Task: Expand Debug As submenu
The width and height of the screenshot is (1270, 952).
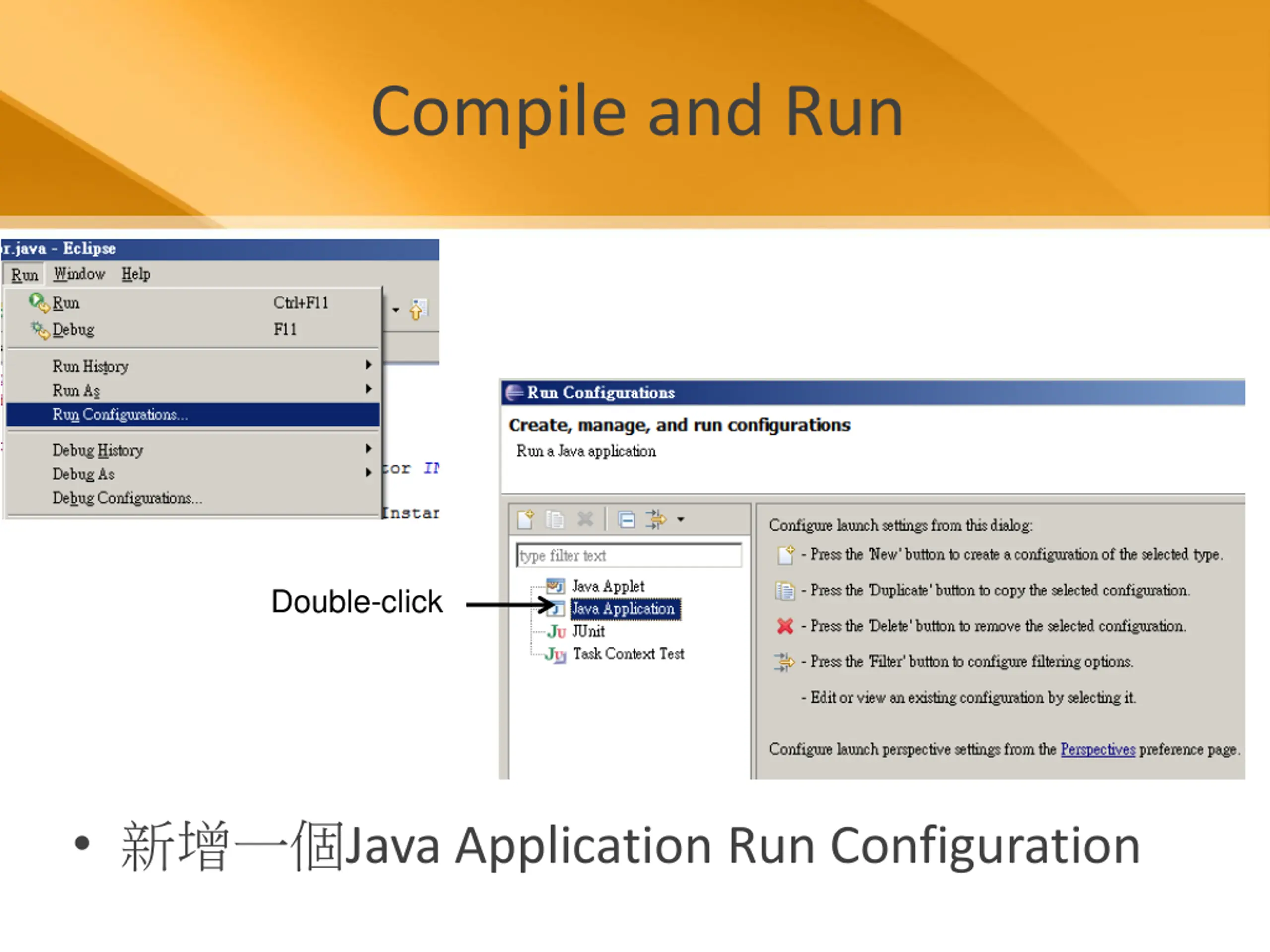Action: tap(193, 474)
